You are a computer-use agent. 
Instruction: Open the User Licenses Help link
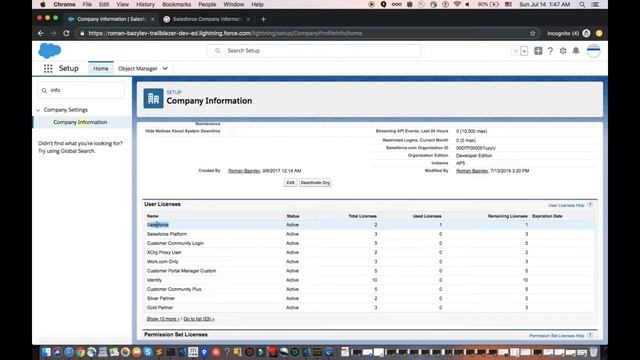[x=566, y=205]
